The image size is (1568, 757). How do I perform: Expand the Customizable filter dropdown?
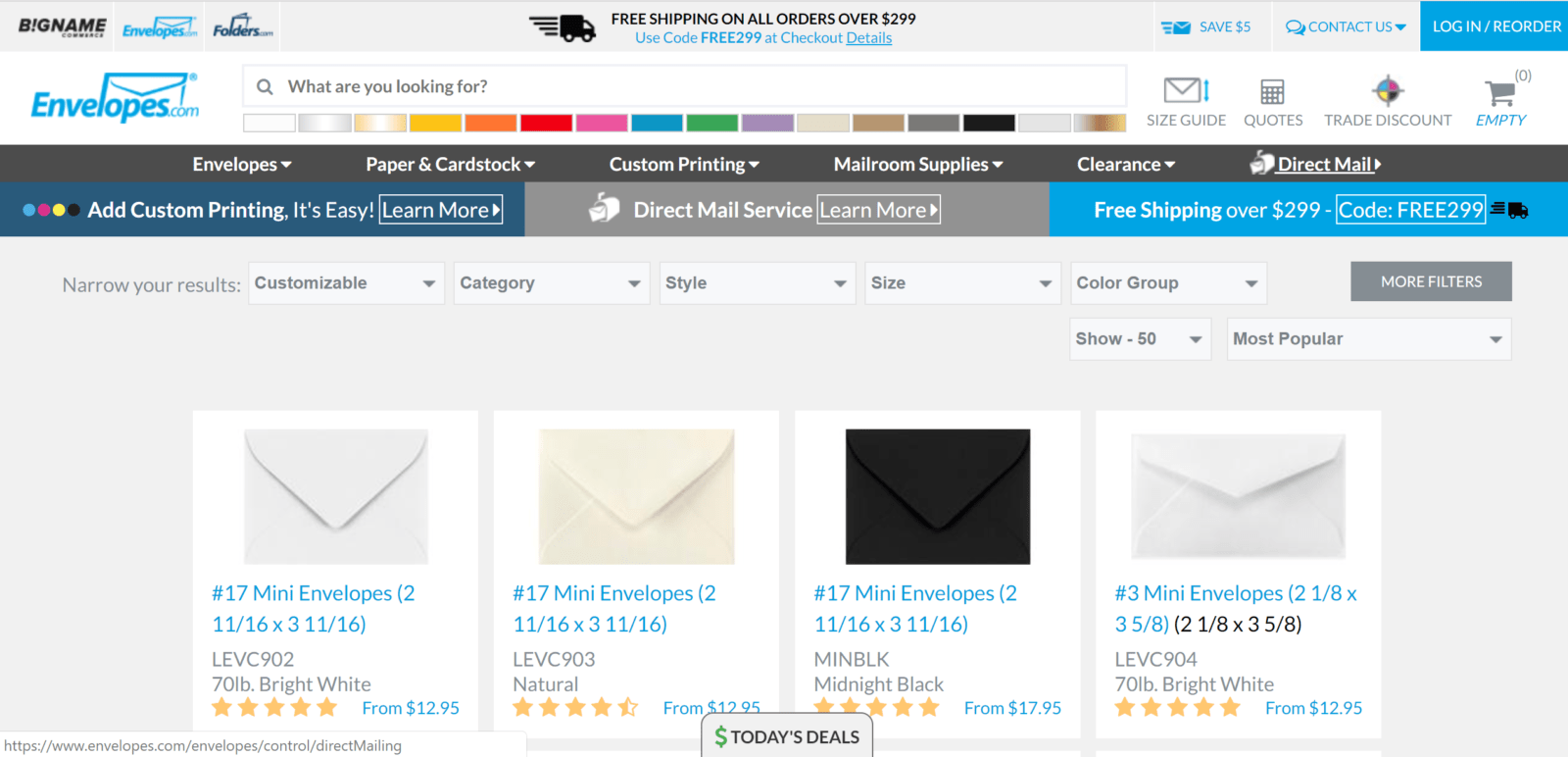(x=346, y=283)
